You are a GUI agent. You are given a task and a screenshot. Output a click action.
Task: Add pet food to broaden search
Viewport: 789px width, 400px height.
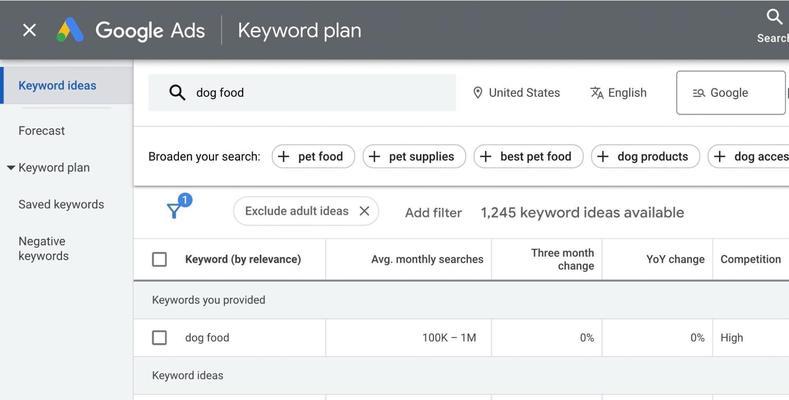313,156
